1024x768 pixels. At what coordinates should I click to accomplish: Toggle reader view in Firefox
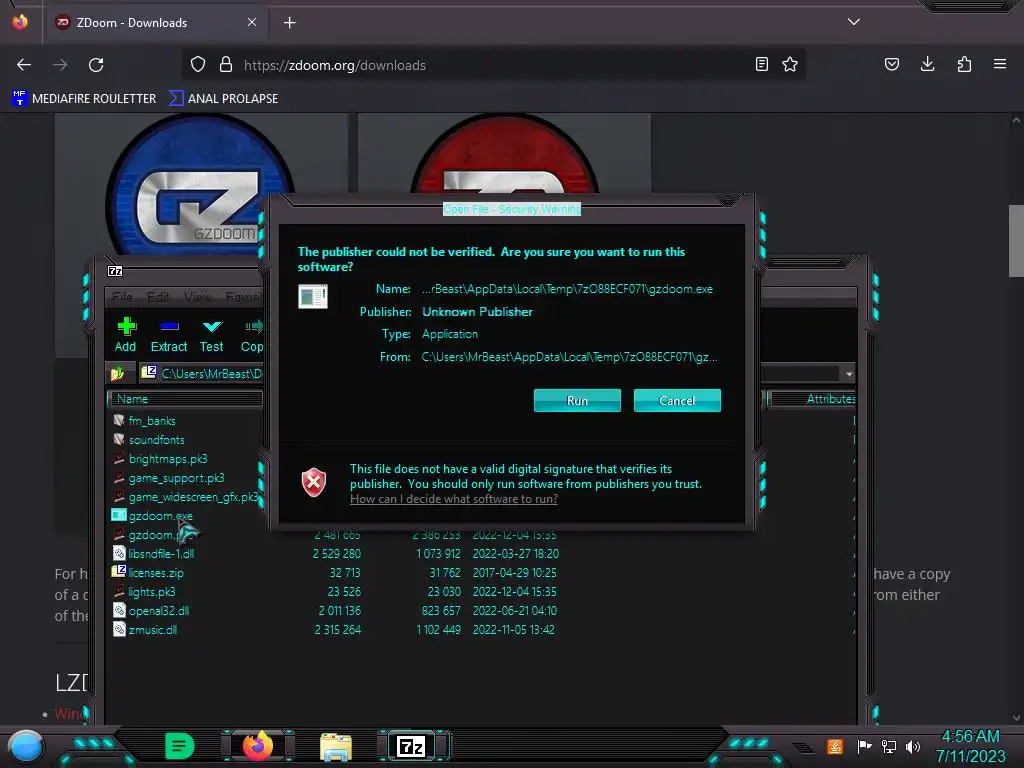pos(761,64)
